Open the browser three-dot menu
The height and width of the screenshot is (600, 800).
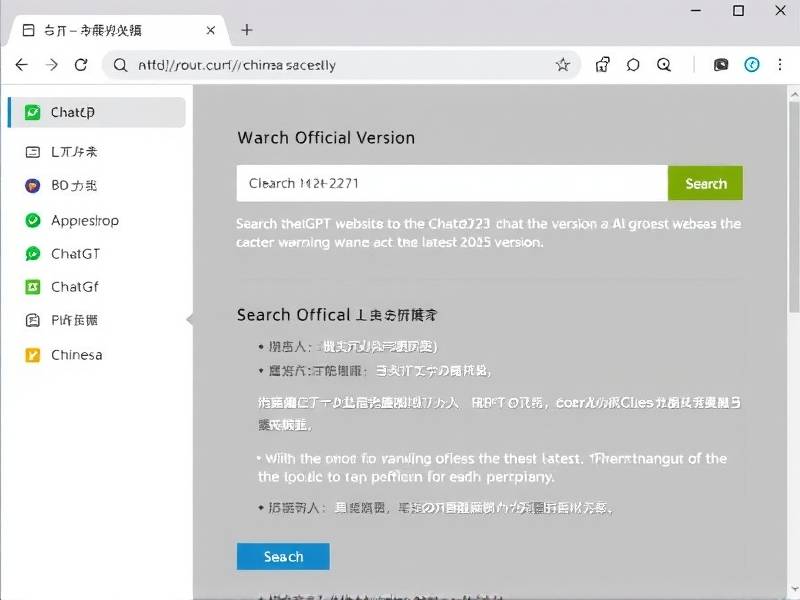pos(782,65)
